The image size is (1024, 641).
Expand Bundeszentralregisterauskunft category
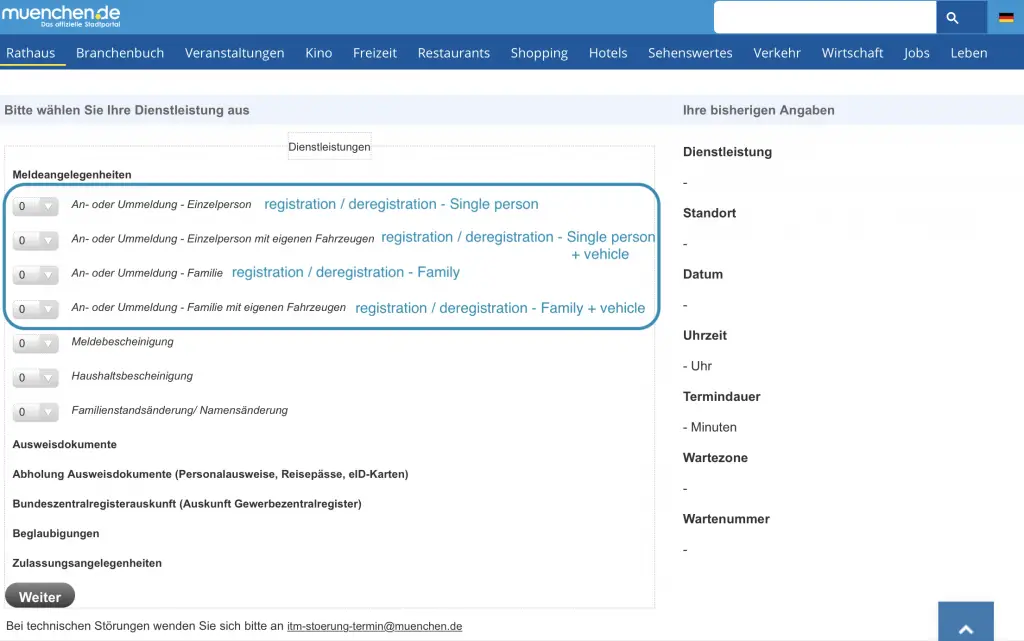(x=187, y=504)
